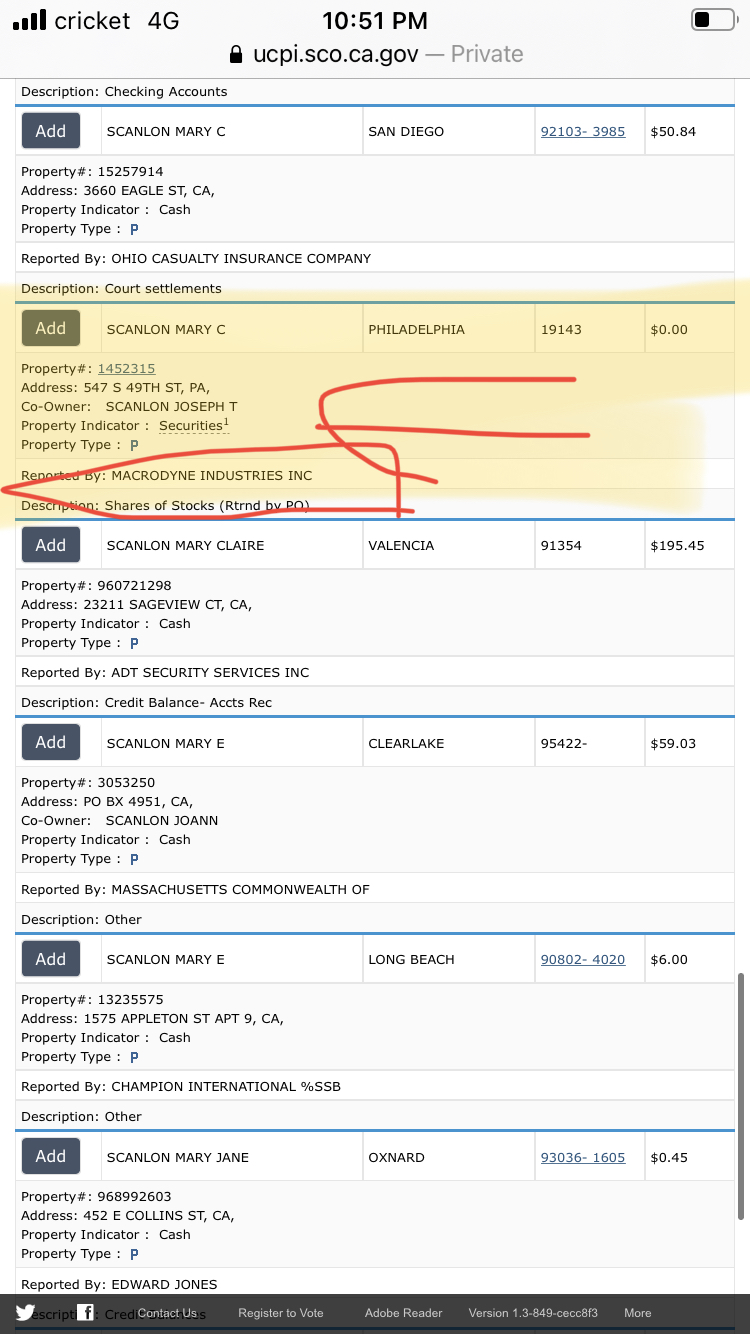Select city cell CLEARLAKE
750x1334 pixels.
coord(406,743)
